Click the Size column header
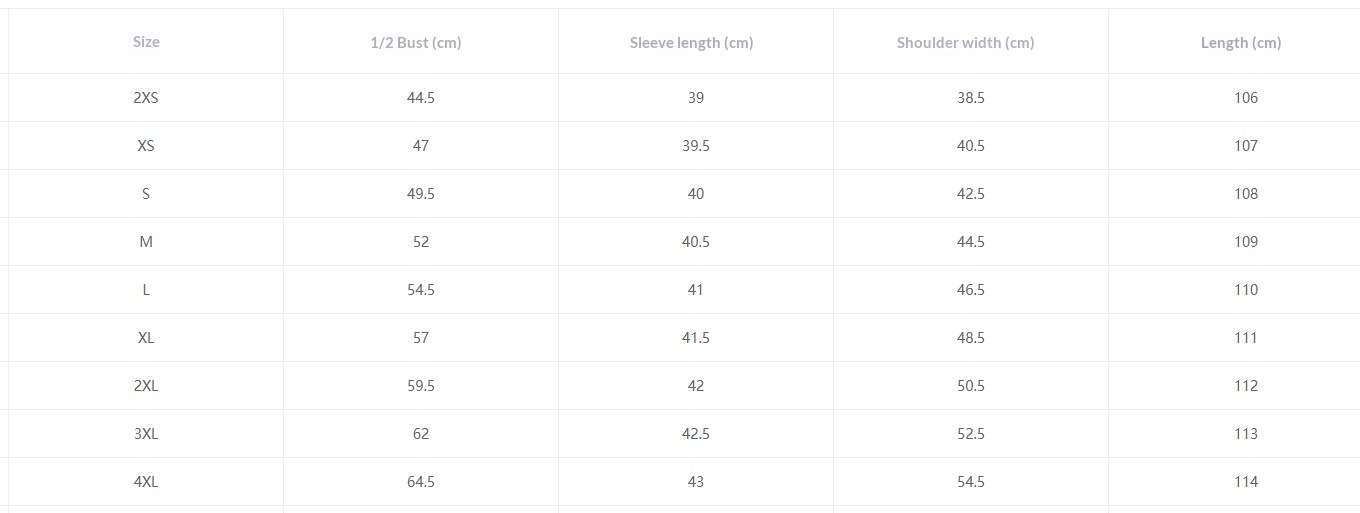 point(146,42)
